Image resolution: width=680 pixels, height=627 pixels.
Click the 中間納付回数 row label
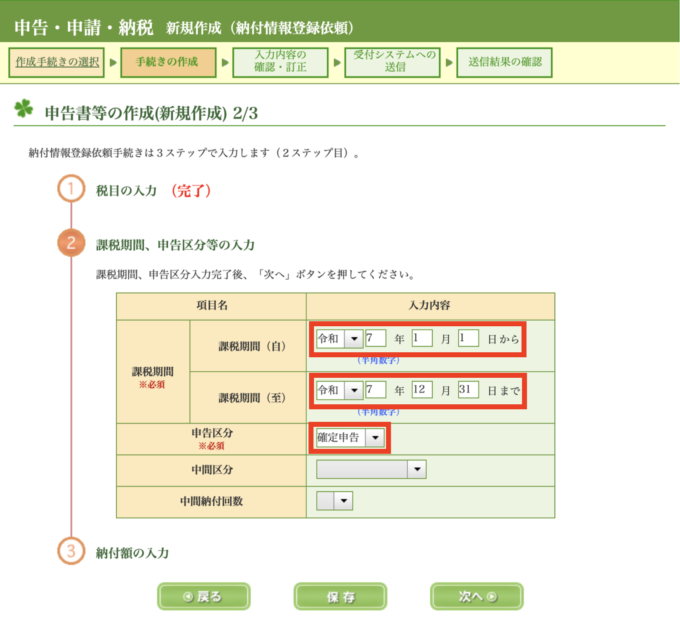click(212, 502)
